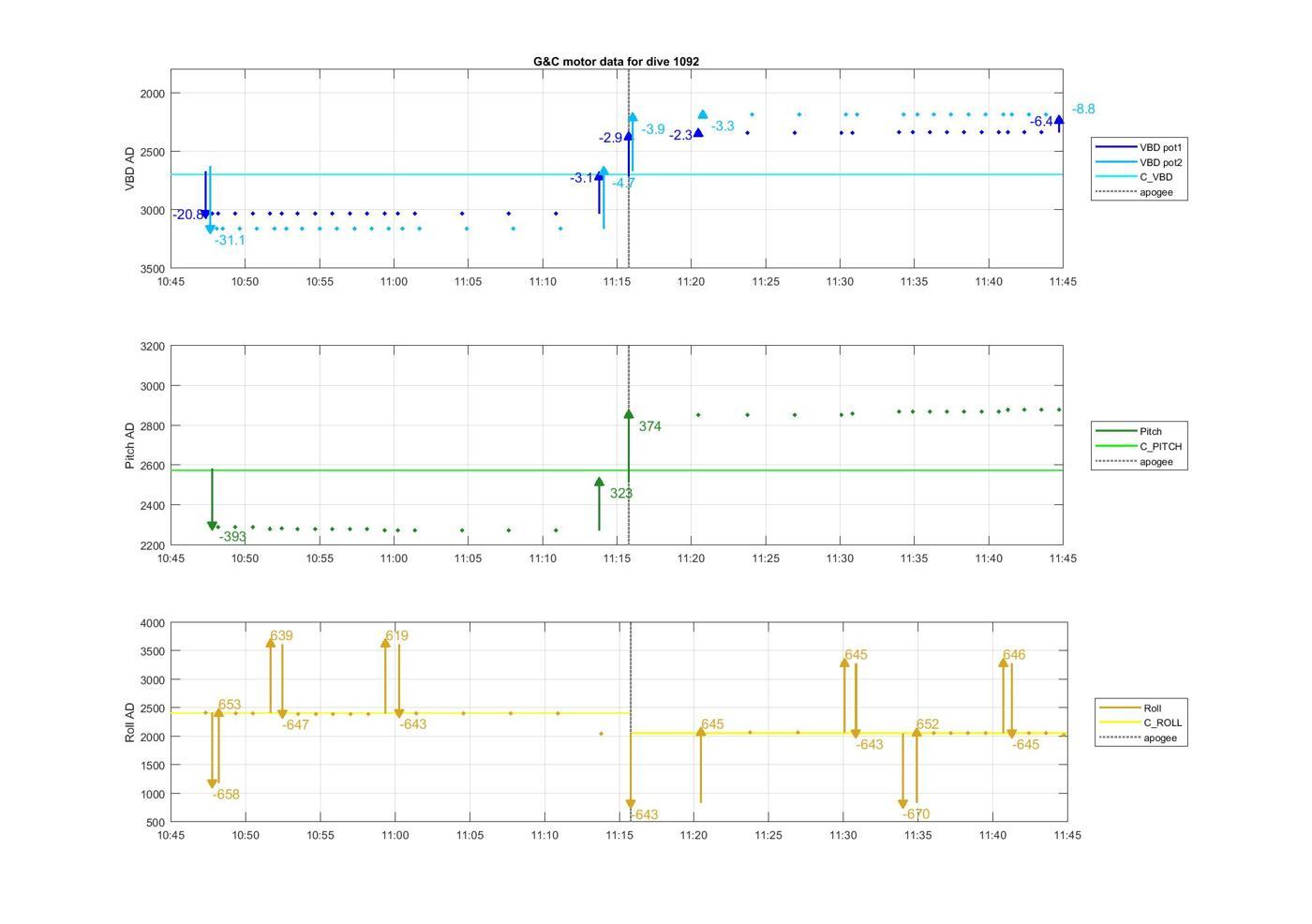Image resolution: width=1312 pixels, height=924 pixels.
Task: Click the 374 pitch annotation
Action: (650, 426)
